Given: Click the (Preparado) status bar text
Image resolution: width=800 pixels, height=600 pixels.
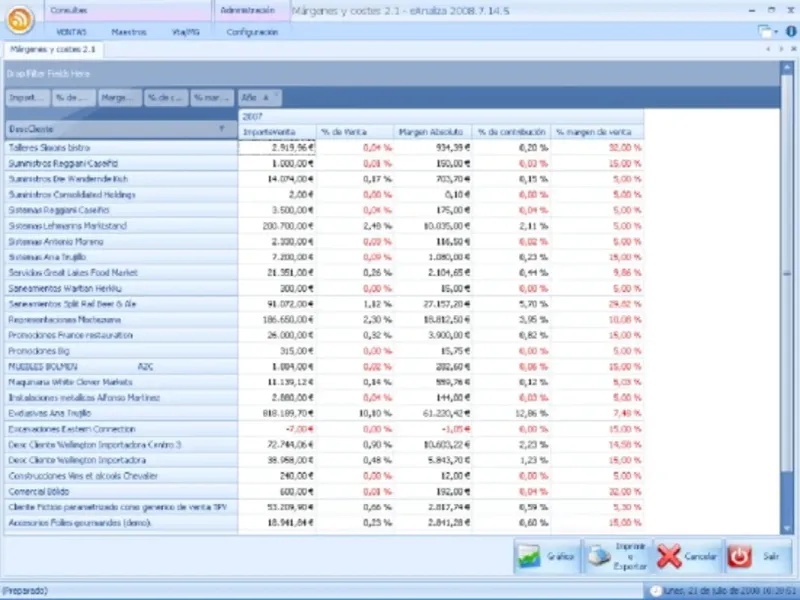Looking at the screenshot, I should coord(25,591).
